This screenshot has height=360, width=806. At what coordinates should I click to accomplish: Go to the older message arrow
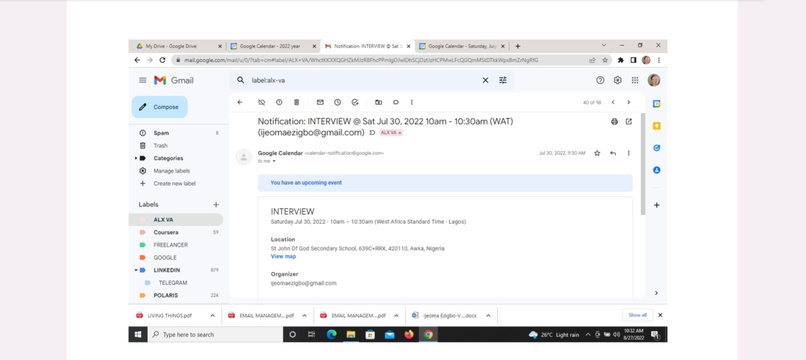pyautogui.click(x=628, y=102)
